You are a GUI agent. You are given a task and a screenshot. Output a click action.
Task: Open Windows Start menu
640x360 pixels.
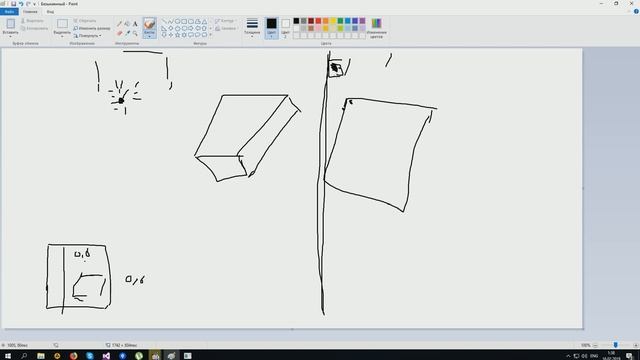[x=8, y=356]
